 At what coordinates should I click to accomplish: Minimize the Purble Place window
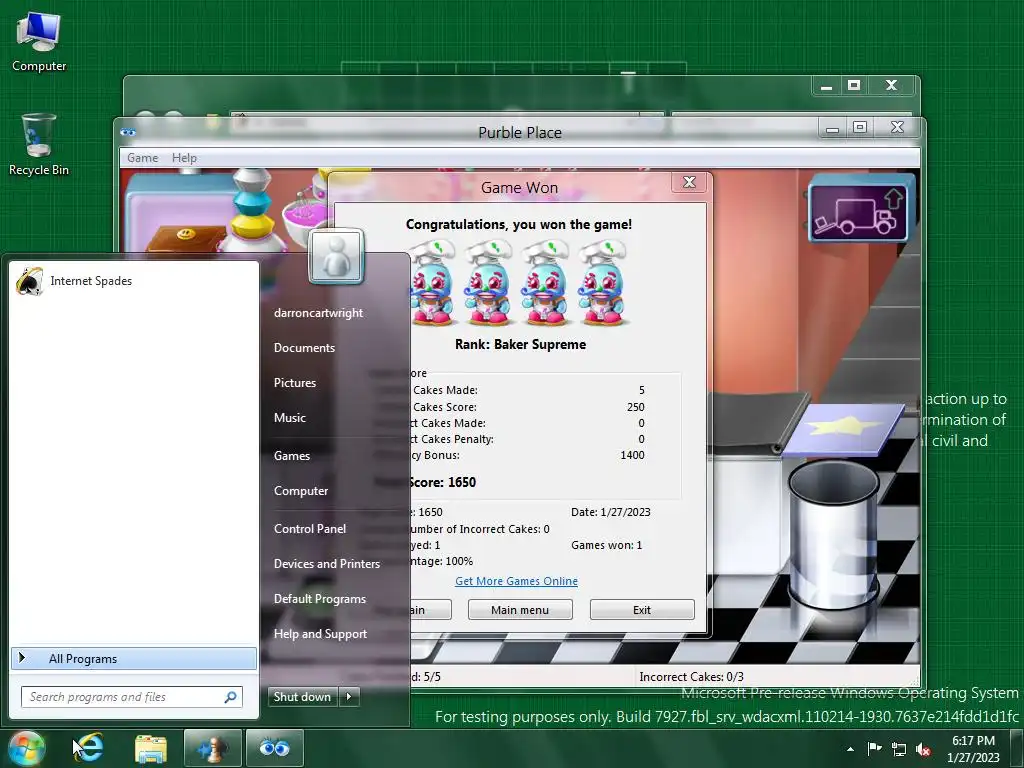[x=832, y=127]
